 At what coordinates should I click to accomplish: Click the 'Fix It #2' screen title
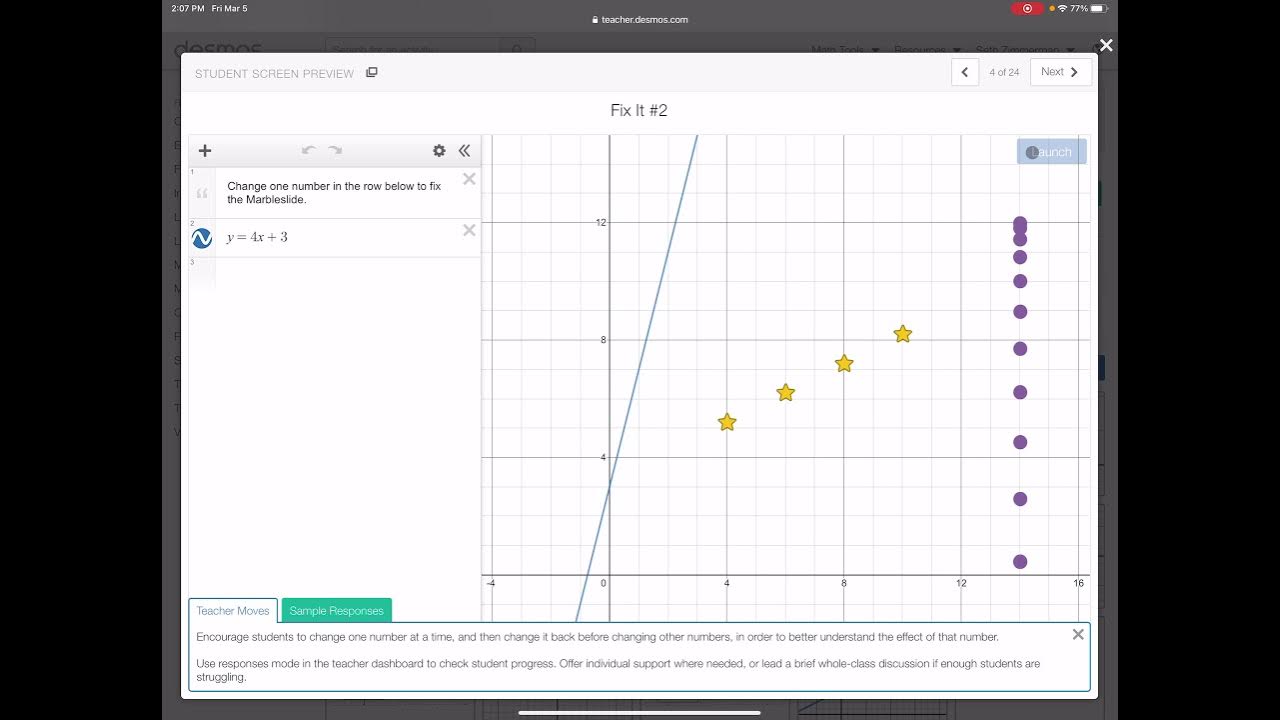pos(639,110)
